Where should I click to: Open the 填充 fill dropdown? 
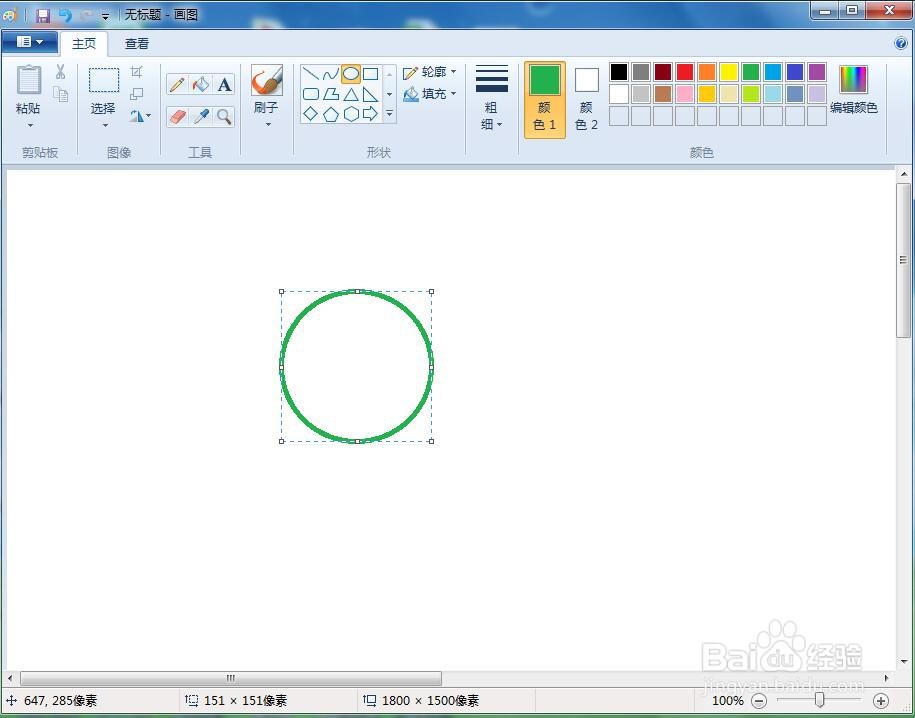429,93
